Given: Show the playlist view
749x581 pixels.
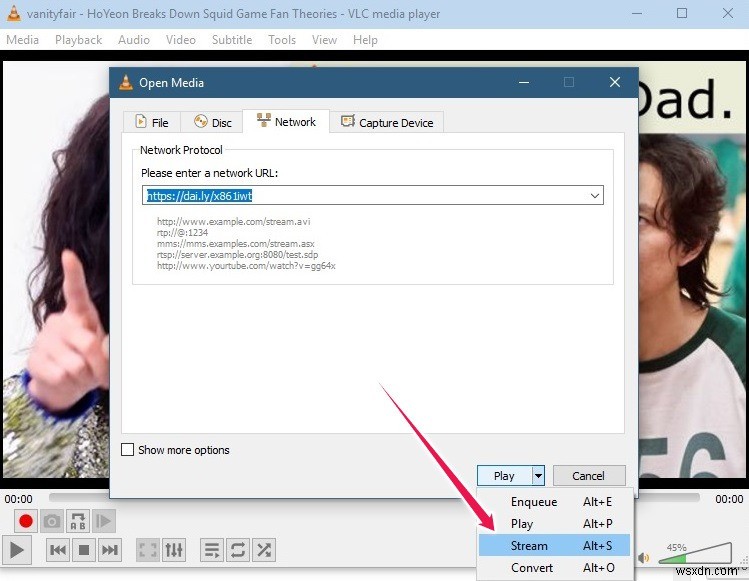Looking at the screenshot, I should coord(212,550).
